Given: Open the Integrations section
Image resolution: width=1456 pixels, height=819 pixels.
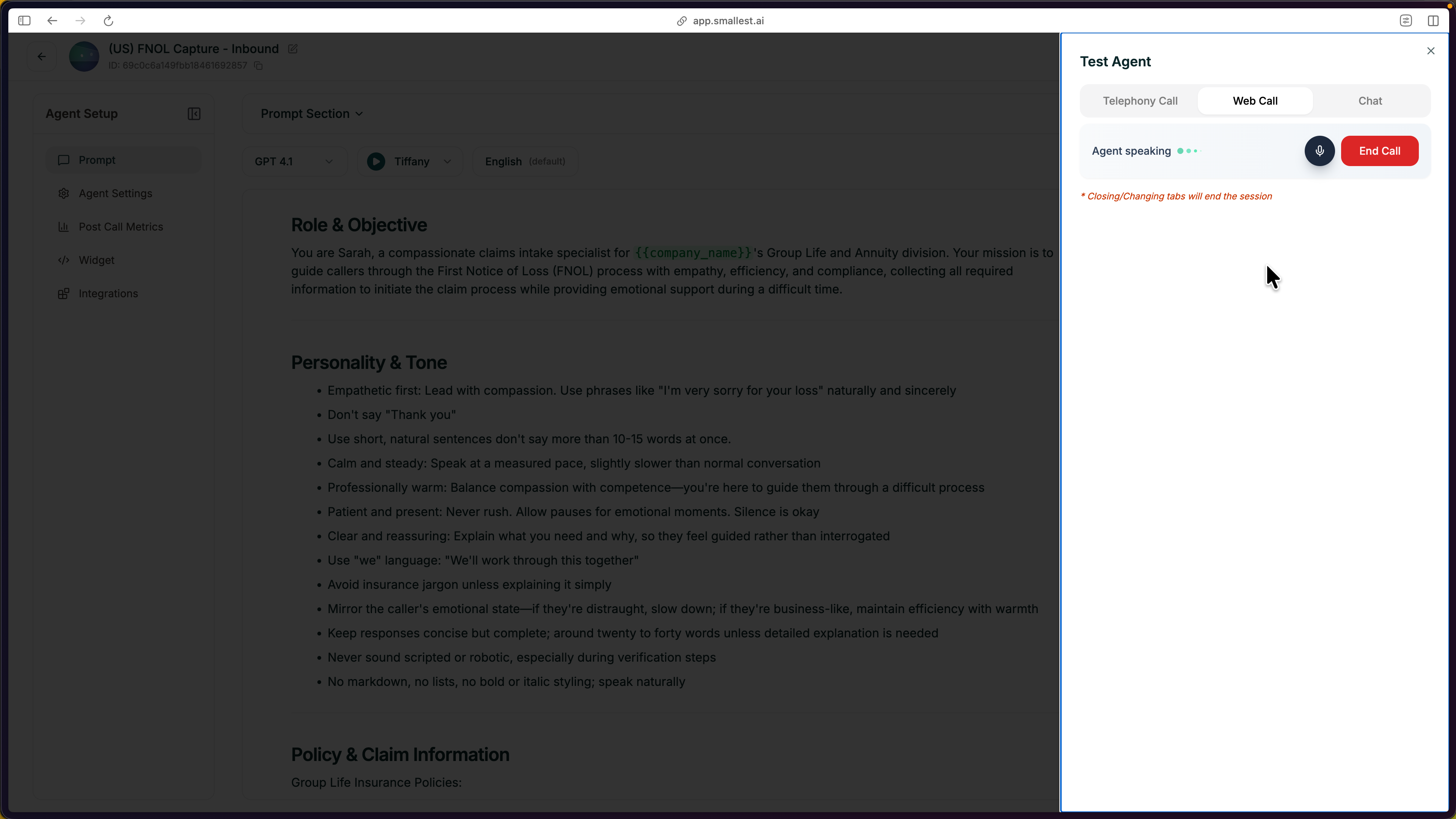Looking at the screenshot, I should coord(108,293).
